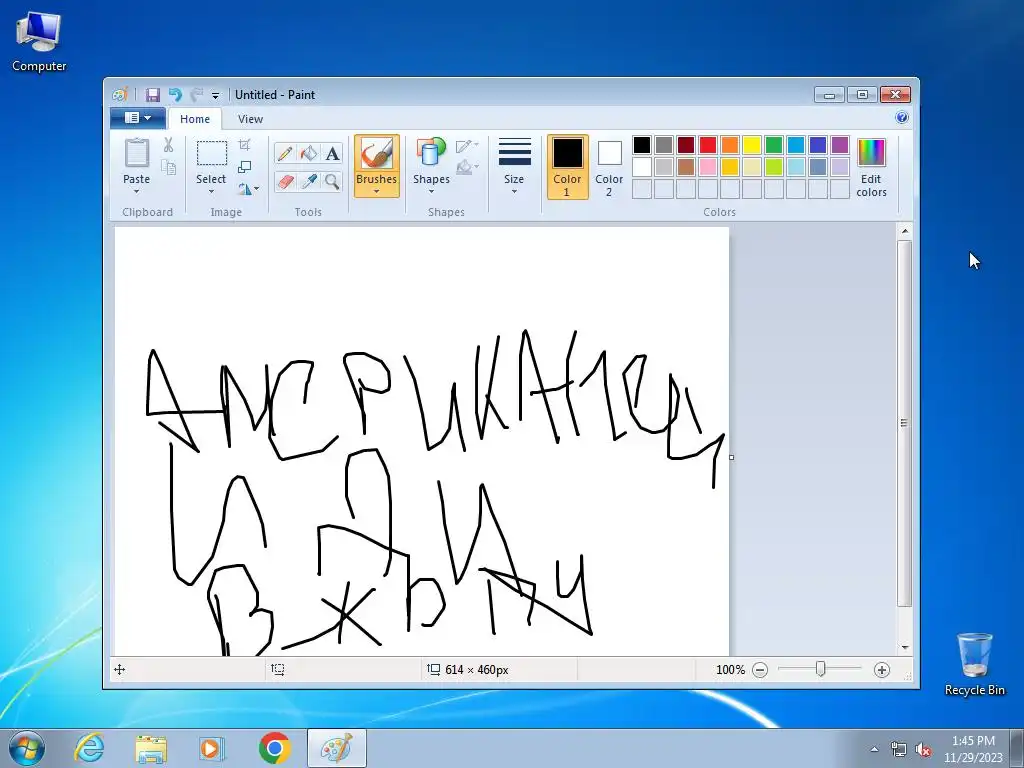The height and width of the screenshot is (768, 1024).
Task: Pick the black color swatch
Action: tap(642, 145)
